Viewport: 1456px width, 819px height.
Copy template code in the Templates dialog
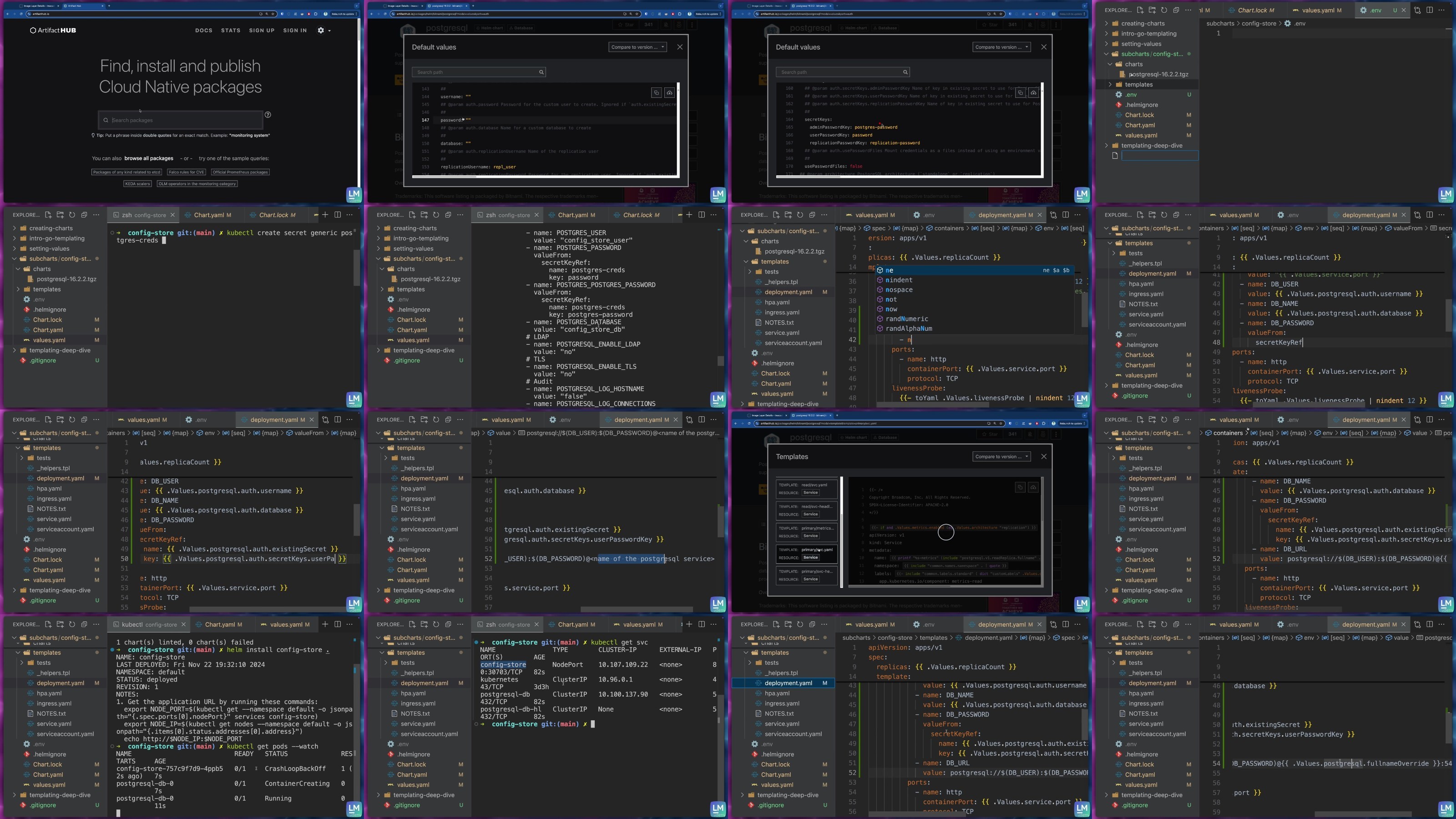(x=1020, y=487)
